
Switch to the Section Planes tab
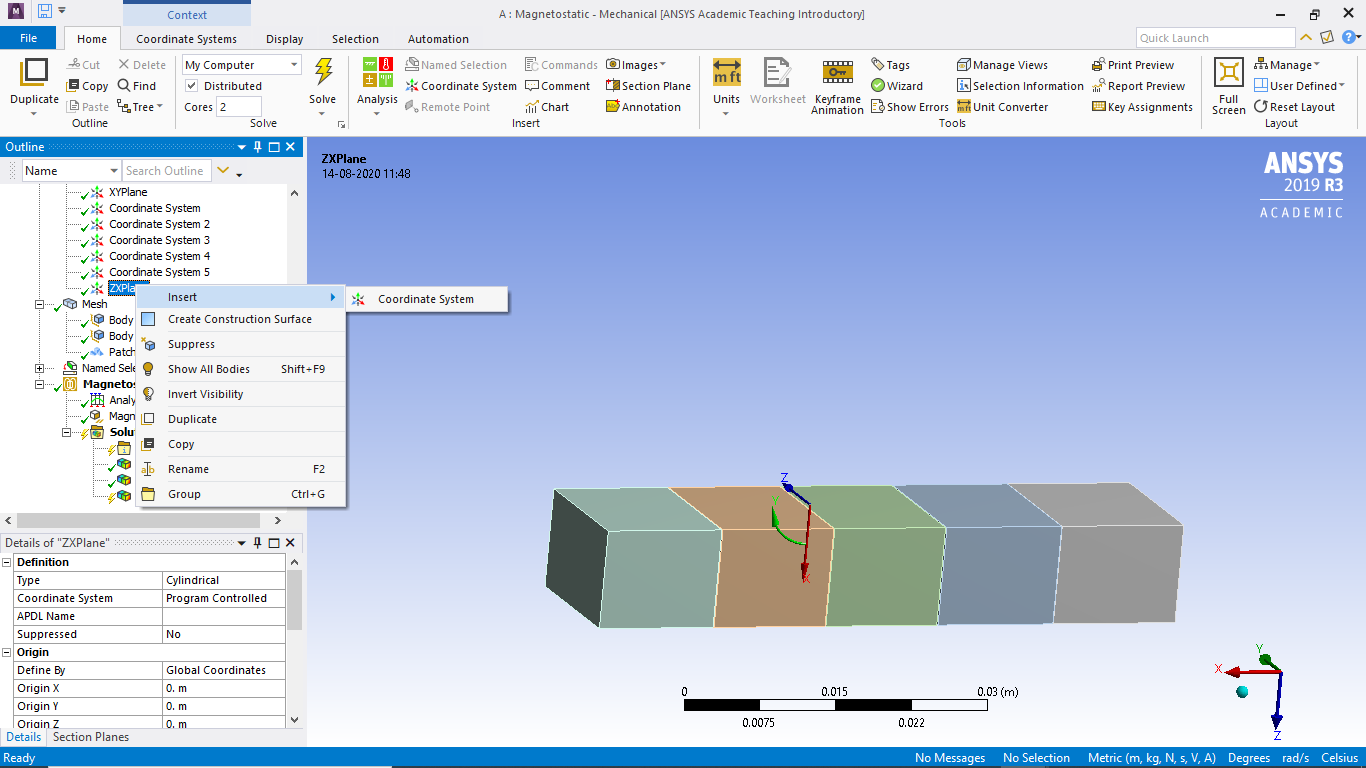[x=91, y=737]
